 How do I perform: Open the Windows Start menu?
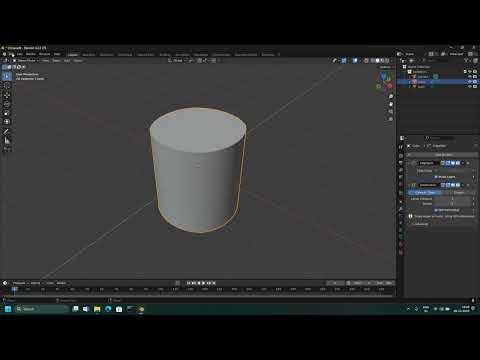point(8,309)
